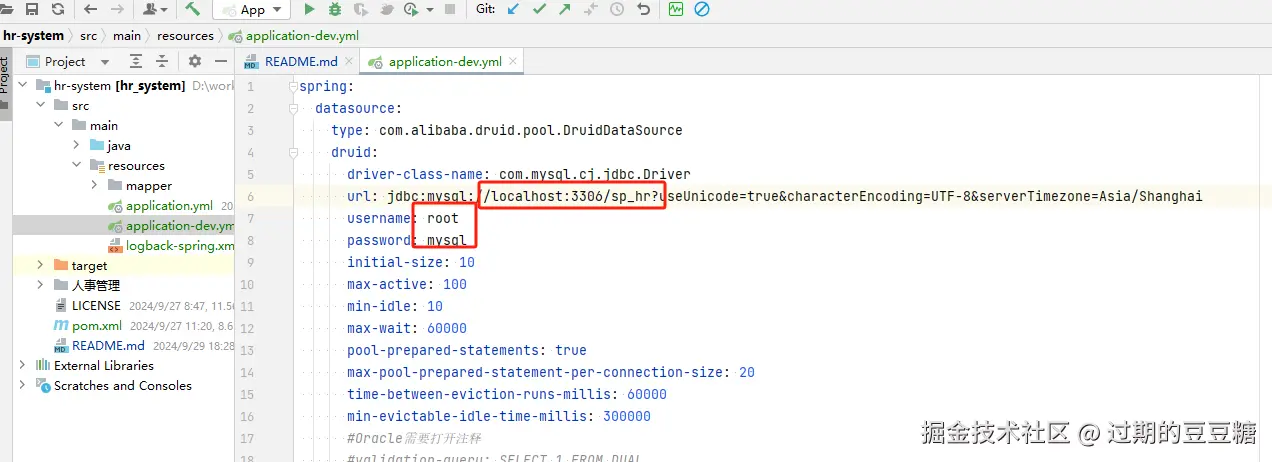Close the README.md editor tab
Viewport: 1272px width, 462px height.
coord(350,62)
